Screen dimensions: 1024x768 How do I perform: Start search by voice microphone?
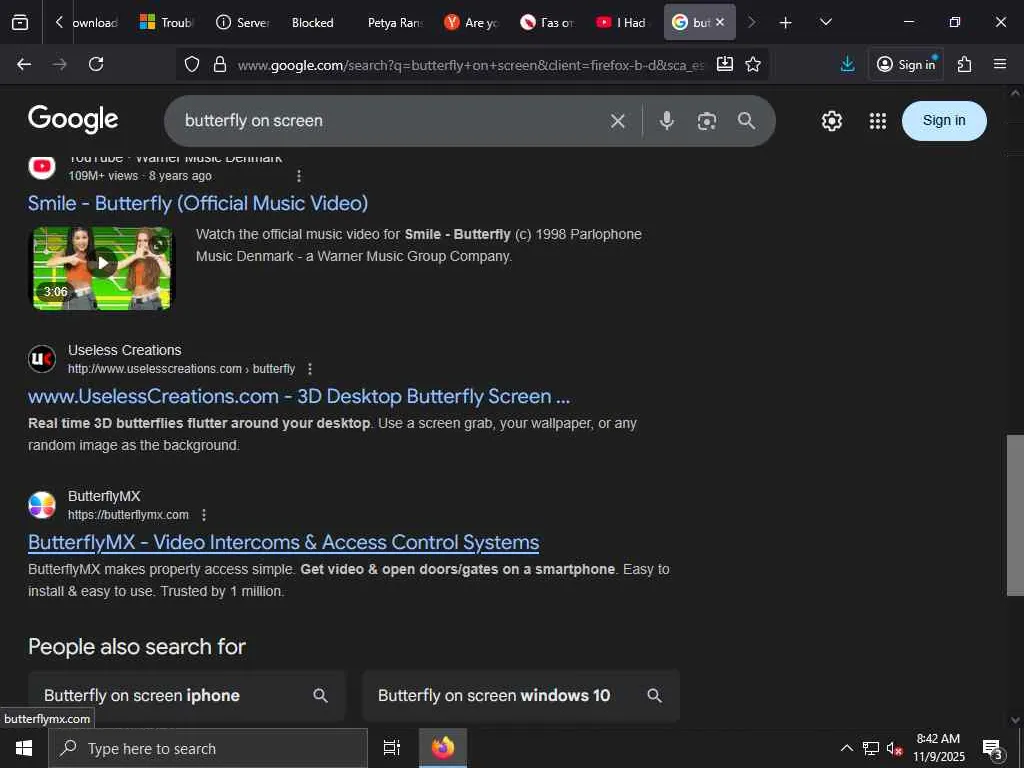point(666,121)
